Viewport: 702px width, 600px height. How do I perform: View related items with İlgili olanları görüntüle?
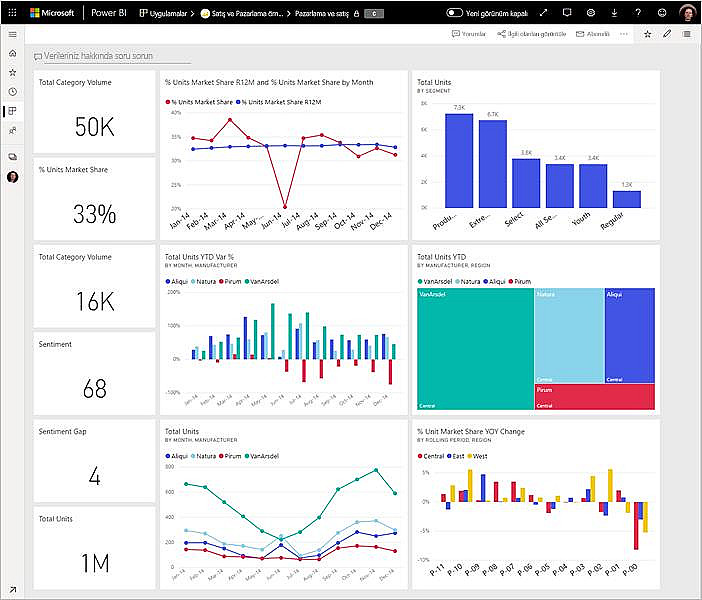[x=531, y=34]
